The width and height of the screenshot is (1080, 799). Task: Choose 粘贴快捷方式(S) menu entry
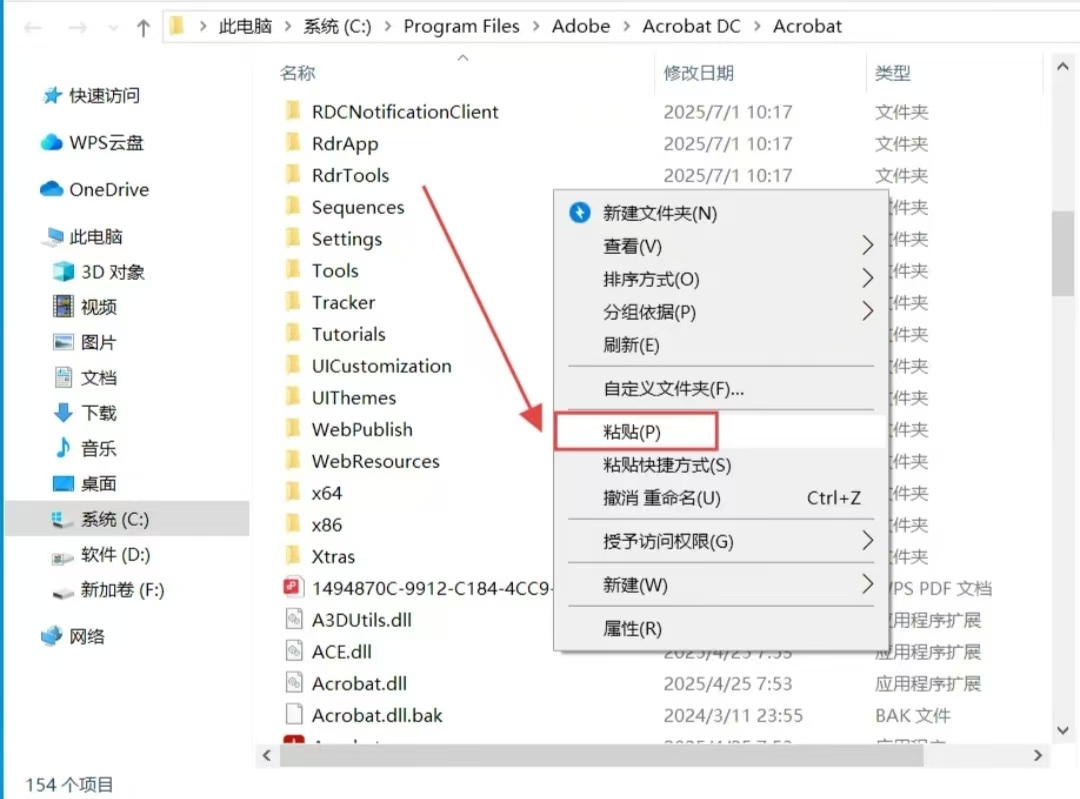pyautogui.click(x=720, y=465)
